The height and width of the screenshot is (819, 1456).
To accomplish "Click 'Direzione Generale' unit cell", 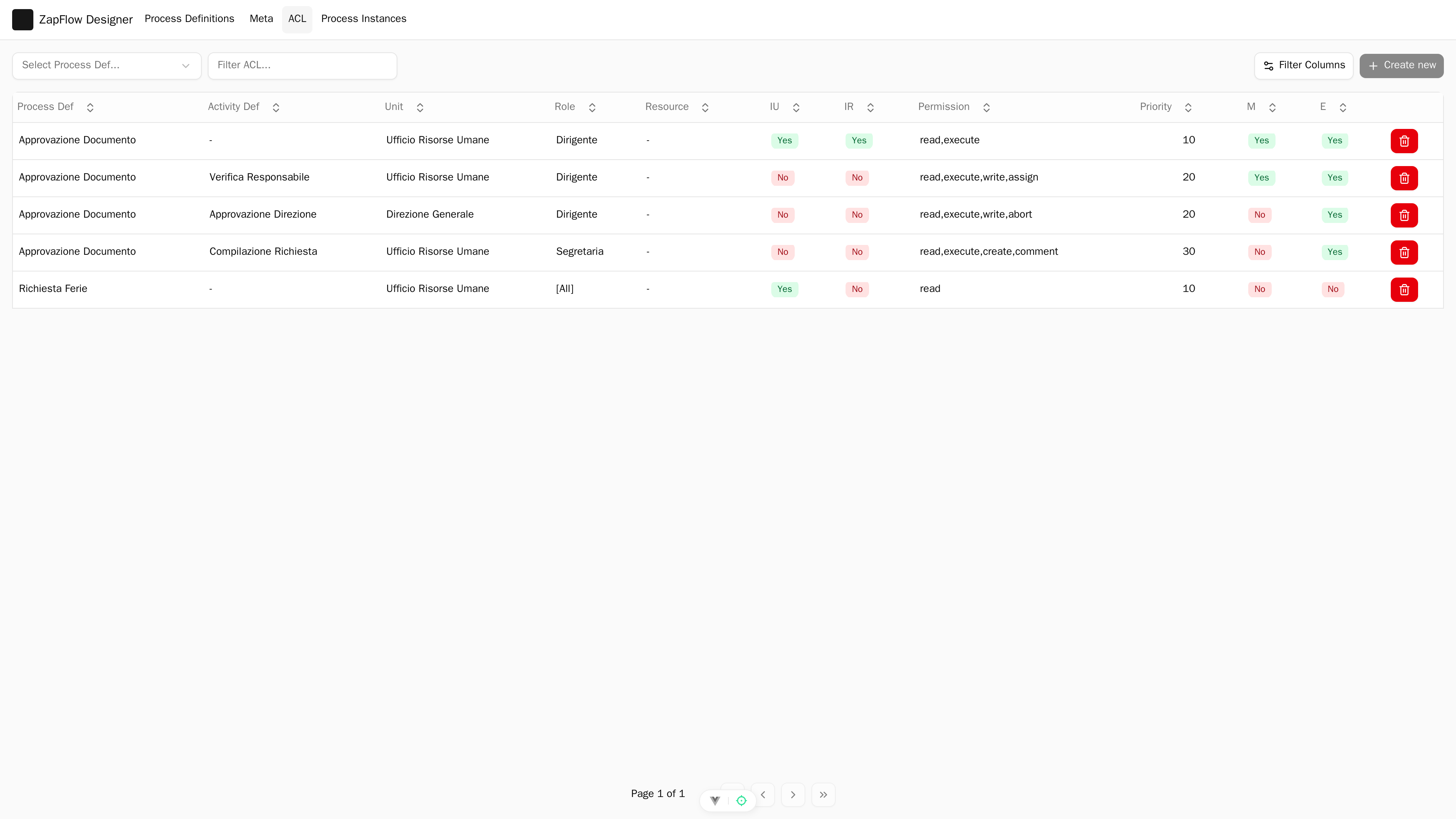I will [x=430, y=215].
